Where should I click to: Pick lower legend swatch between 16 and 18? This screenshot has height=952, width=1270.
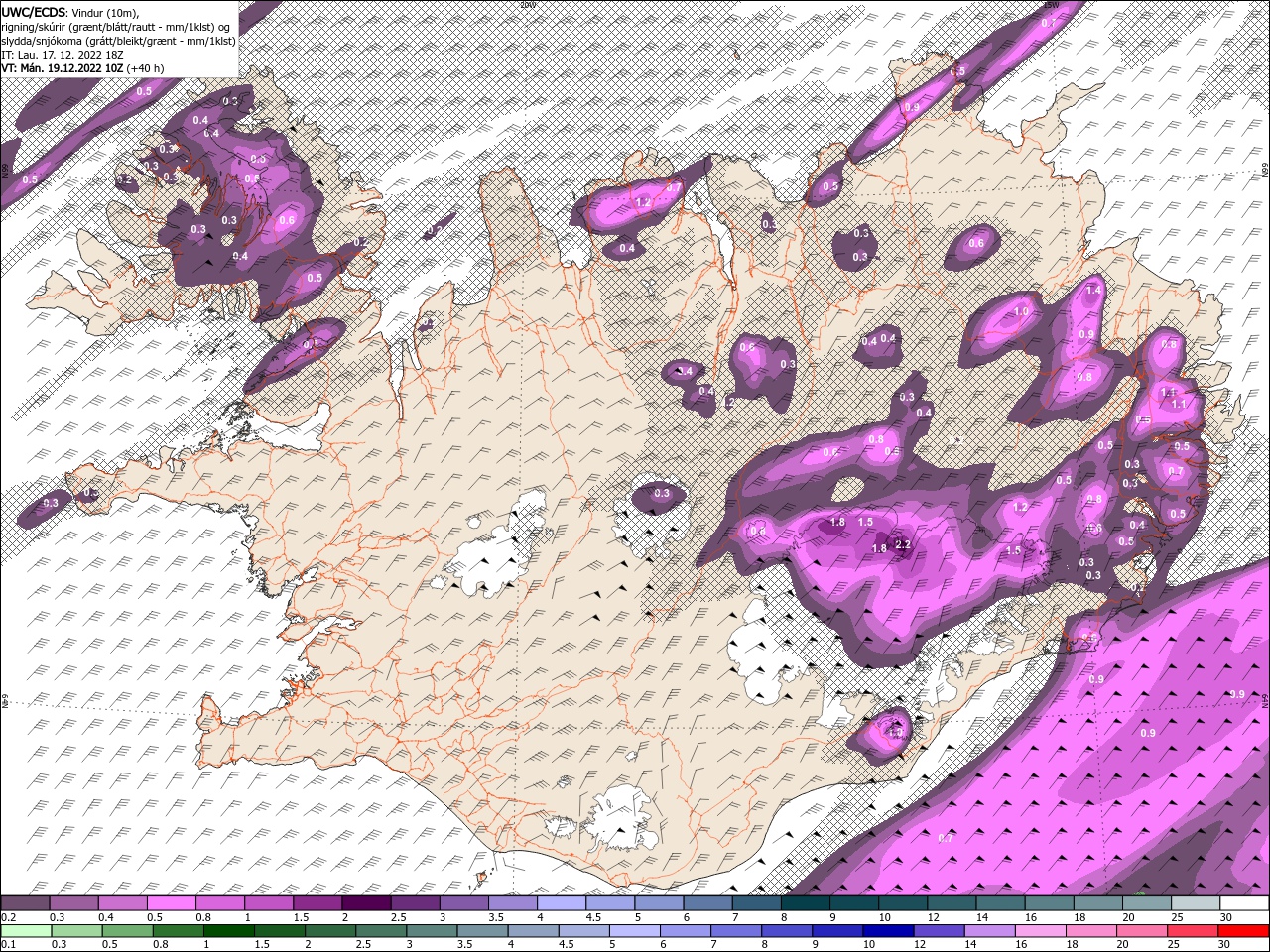1042,931
